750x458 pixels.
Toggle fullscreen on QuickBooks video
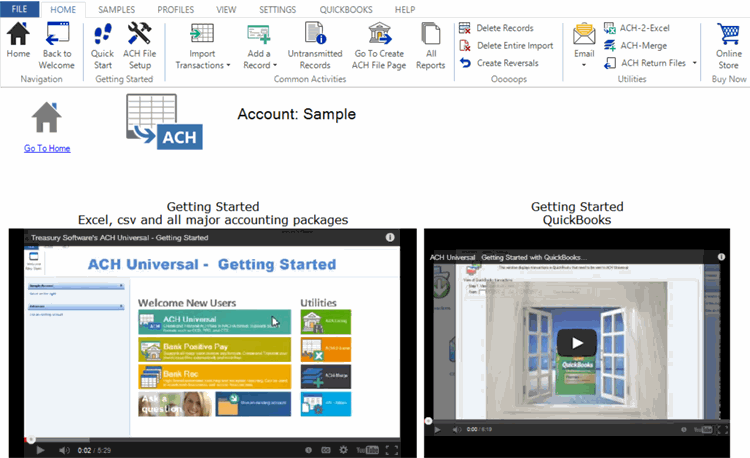(723, 430)
